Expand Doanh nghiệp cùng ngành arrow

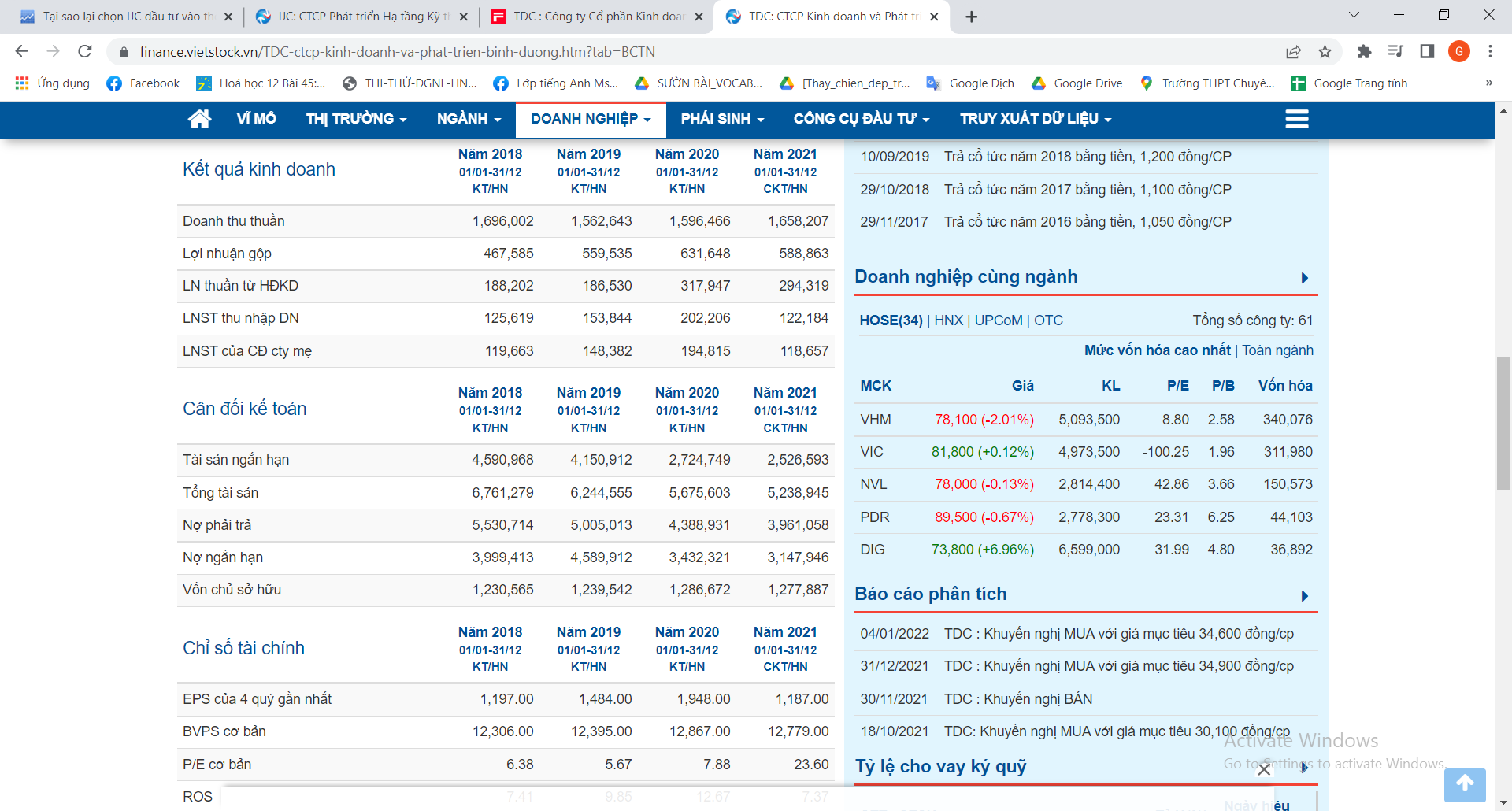(x=1305, y=278)
